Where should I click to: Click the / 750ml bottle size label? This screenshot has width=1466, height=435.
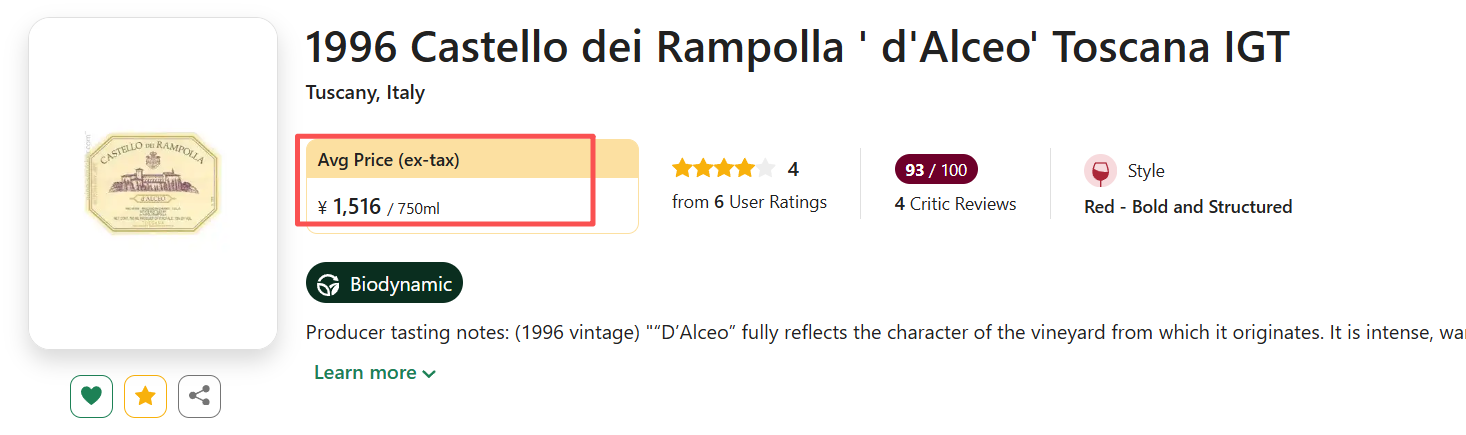413,209
